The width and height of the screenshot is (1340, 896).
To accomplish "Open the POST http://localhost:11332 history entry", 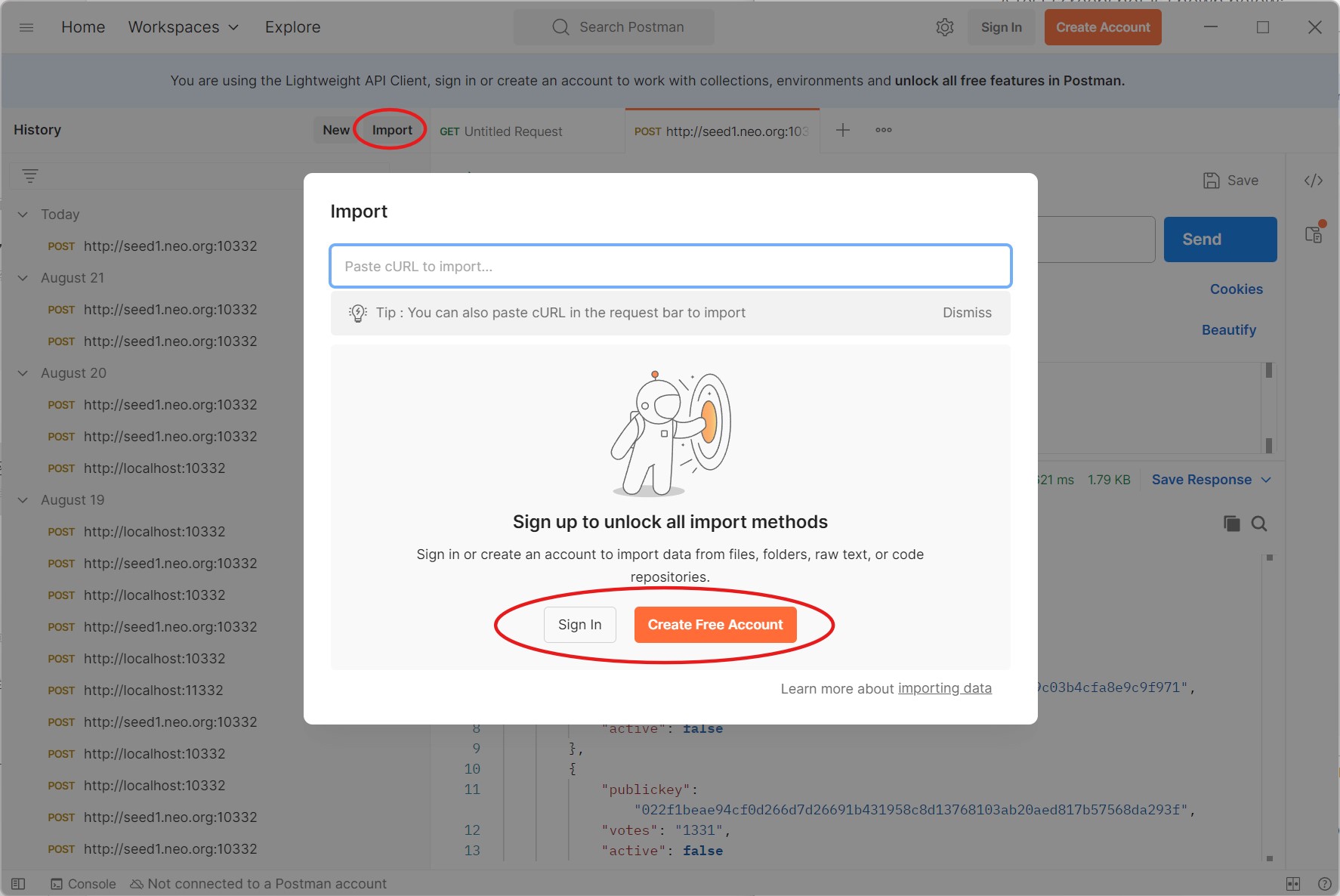I will click(136, 691).
